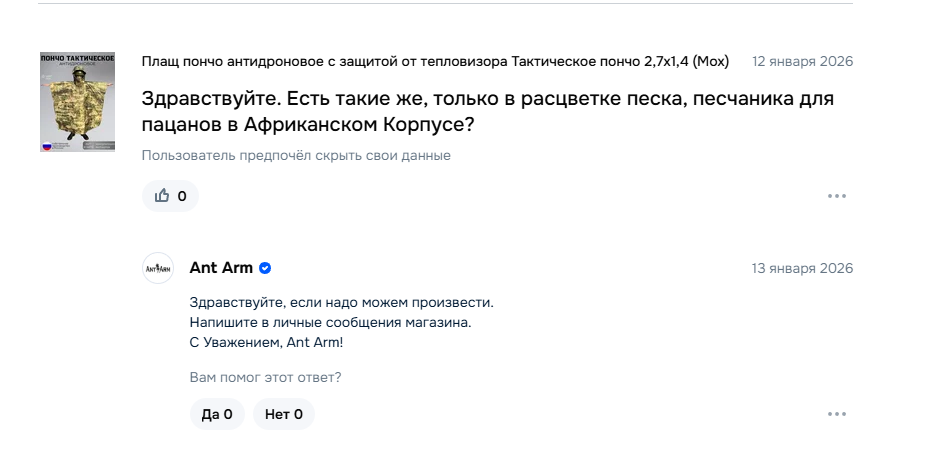Click the 'Вам помог этот ответ?' prompt
Screen dimensions: 945x475
[x=265, y=378]
